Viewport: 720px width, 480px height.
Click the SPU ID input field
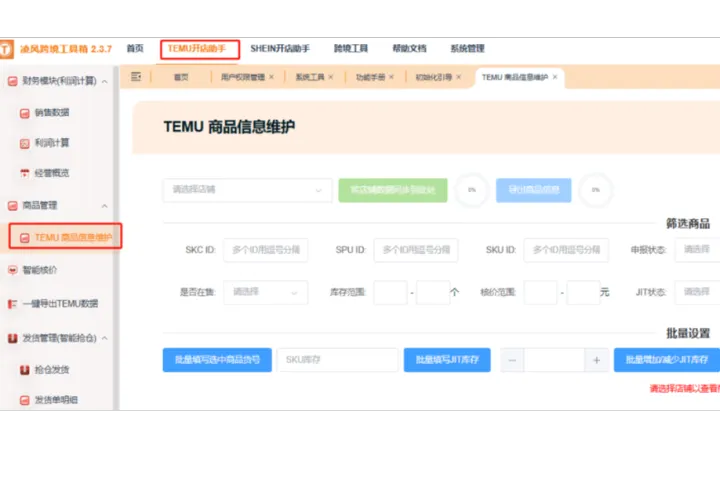(x=416, y=250)
